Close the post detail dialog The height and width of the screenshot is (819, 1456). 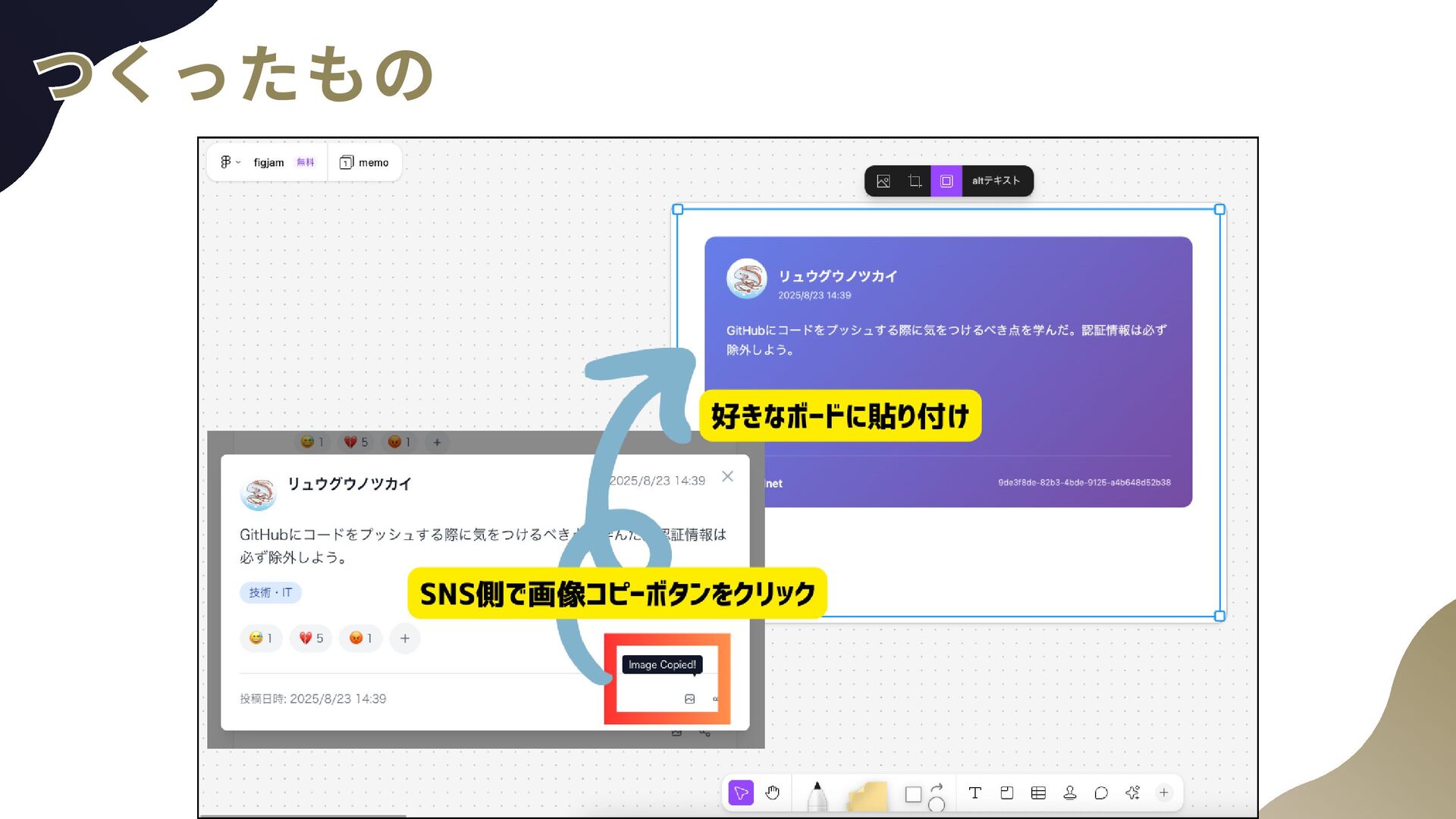[727, 476]
